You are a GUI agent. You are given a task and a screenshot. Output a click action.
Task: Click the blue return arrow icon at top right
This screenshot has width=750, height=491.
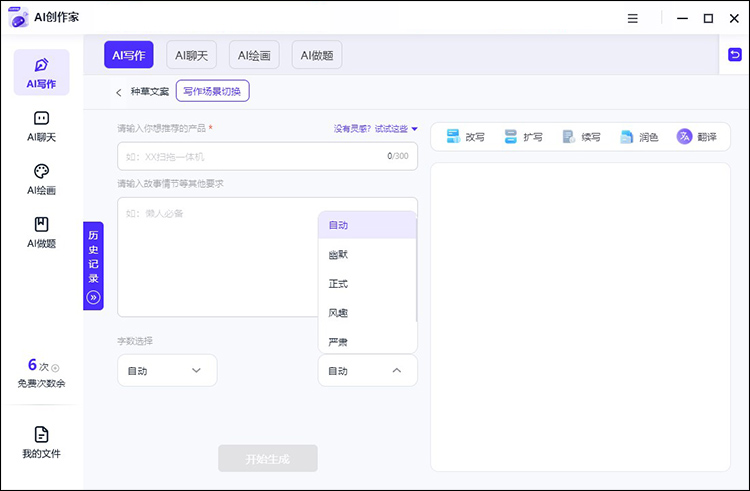[734, 55]
